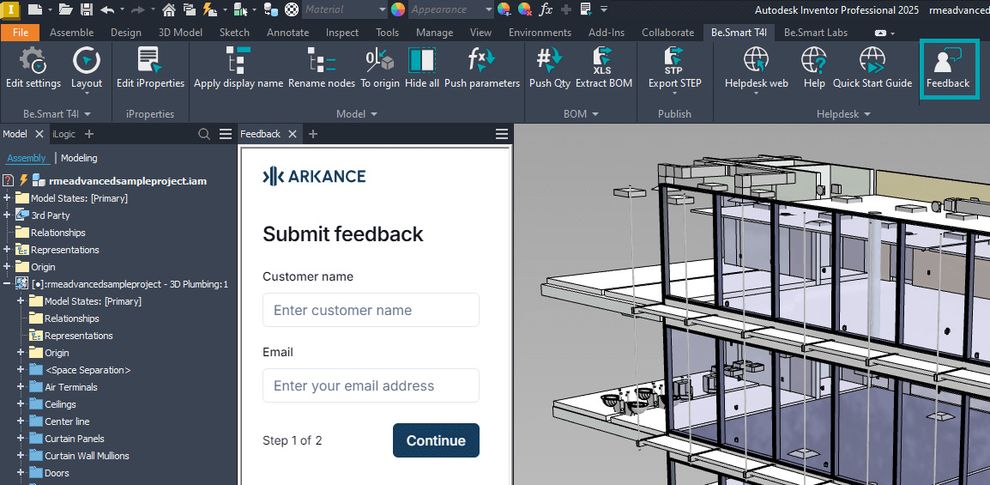Switch browser to Modeling view

[79, 158]
